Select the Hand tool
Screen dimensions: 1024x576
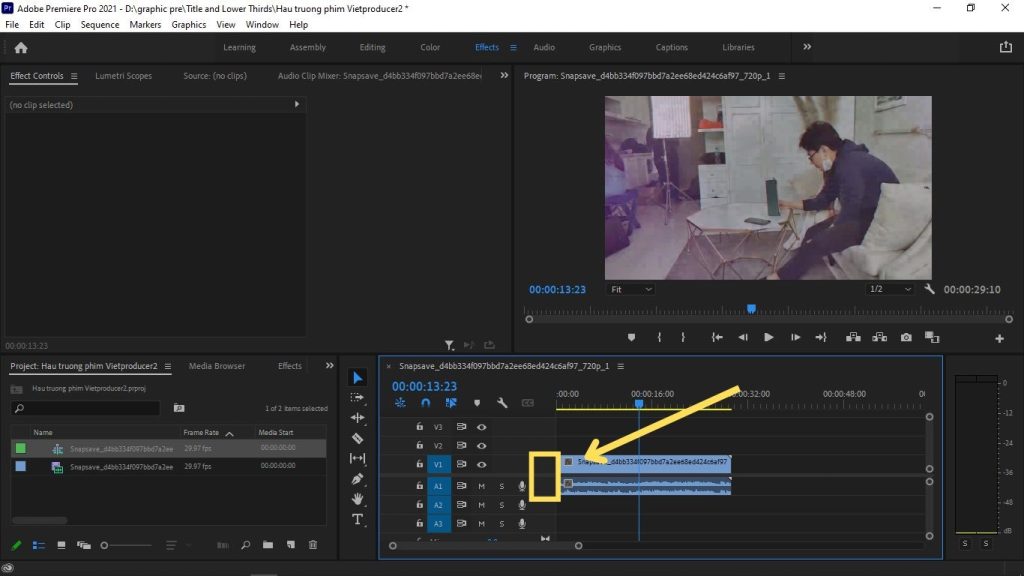tap(358, 499)
